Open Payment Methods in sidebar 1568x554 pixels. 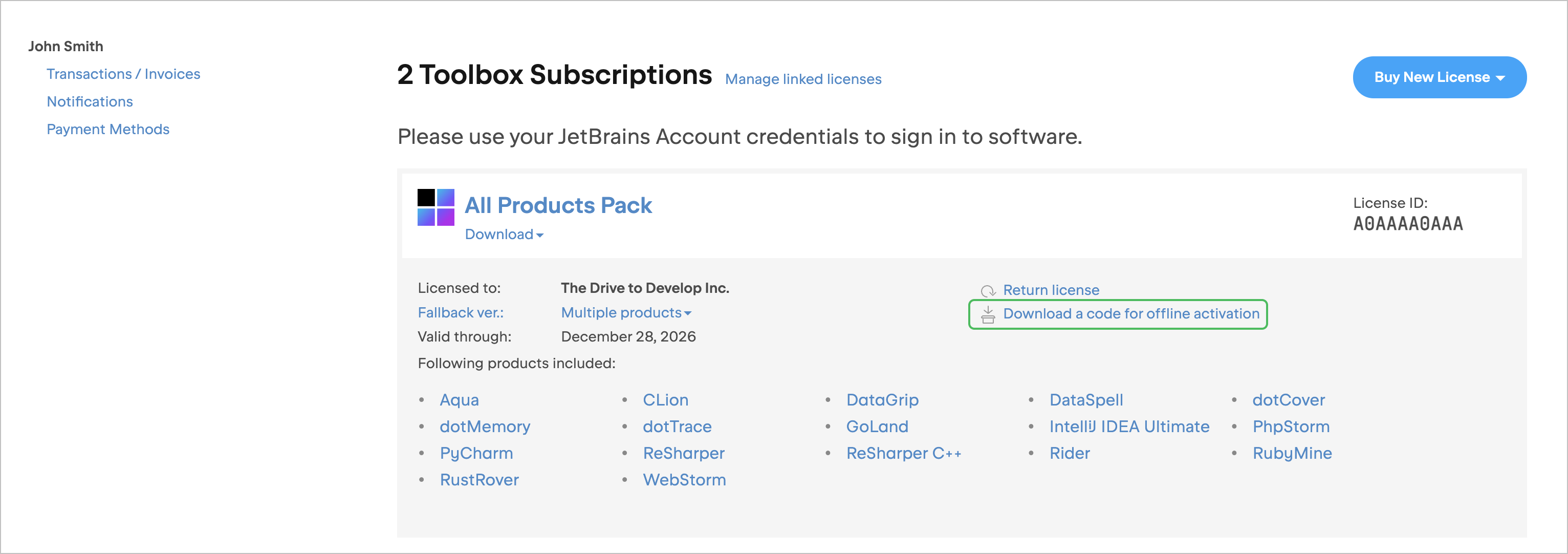(x=108, y=130)
